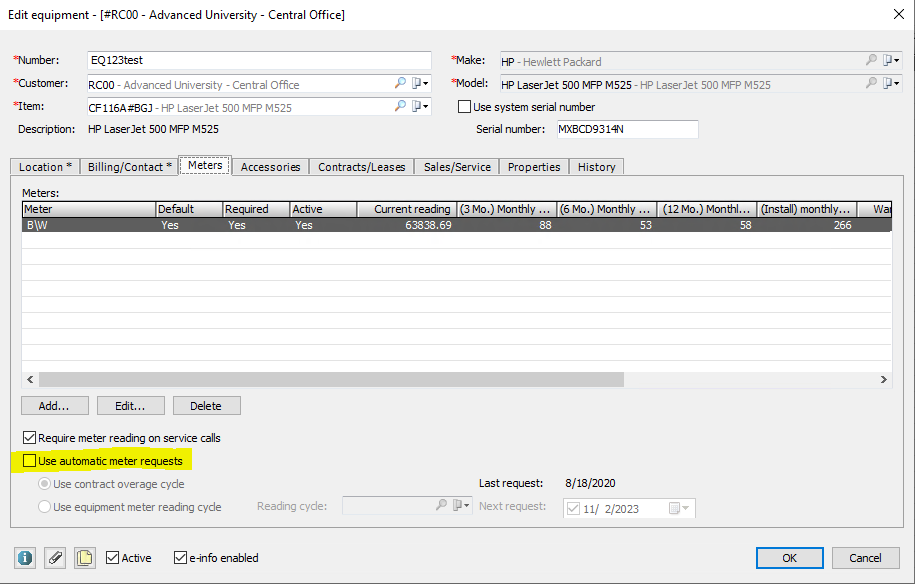Image resolution: width=915 pixels, height=584 pixels.
Task: Click the scroll left arrow of meters grid
Action: click(x=30, y=379)
